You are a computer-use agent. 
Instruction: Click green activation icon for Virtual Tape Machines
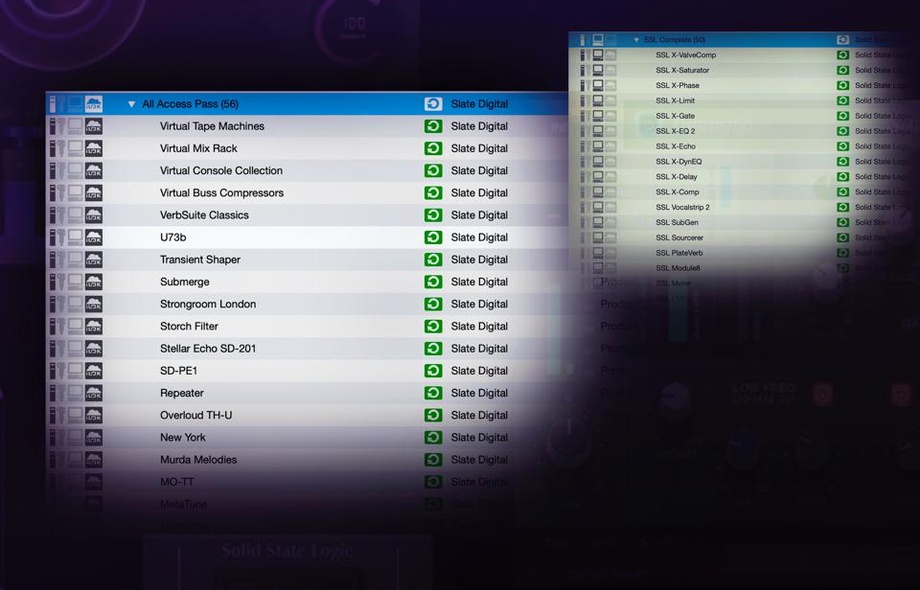(x=433, y=126)
